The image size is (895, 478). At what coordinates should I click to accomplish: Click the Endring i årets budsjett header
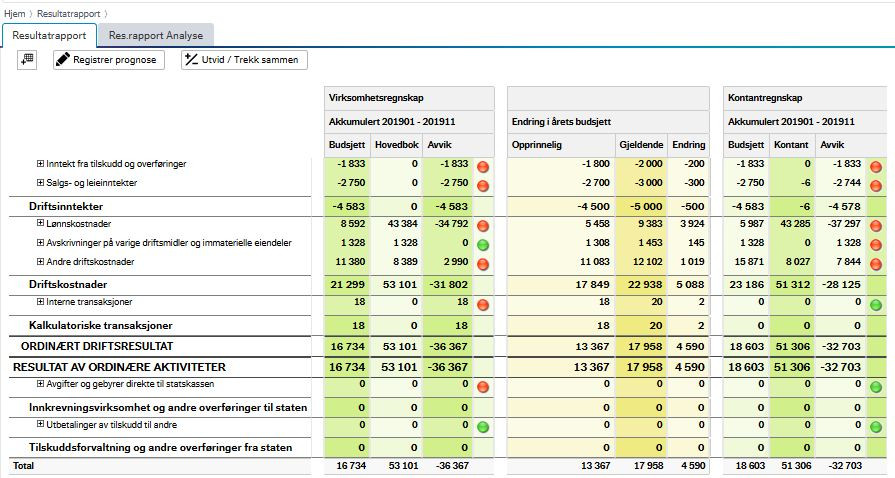(x=608, y=122)
